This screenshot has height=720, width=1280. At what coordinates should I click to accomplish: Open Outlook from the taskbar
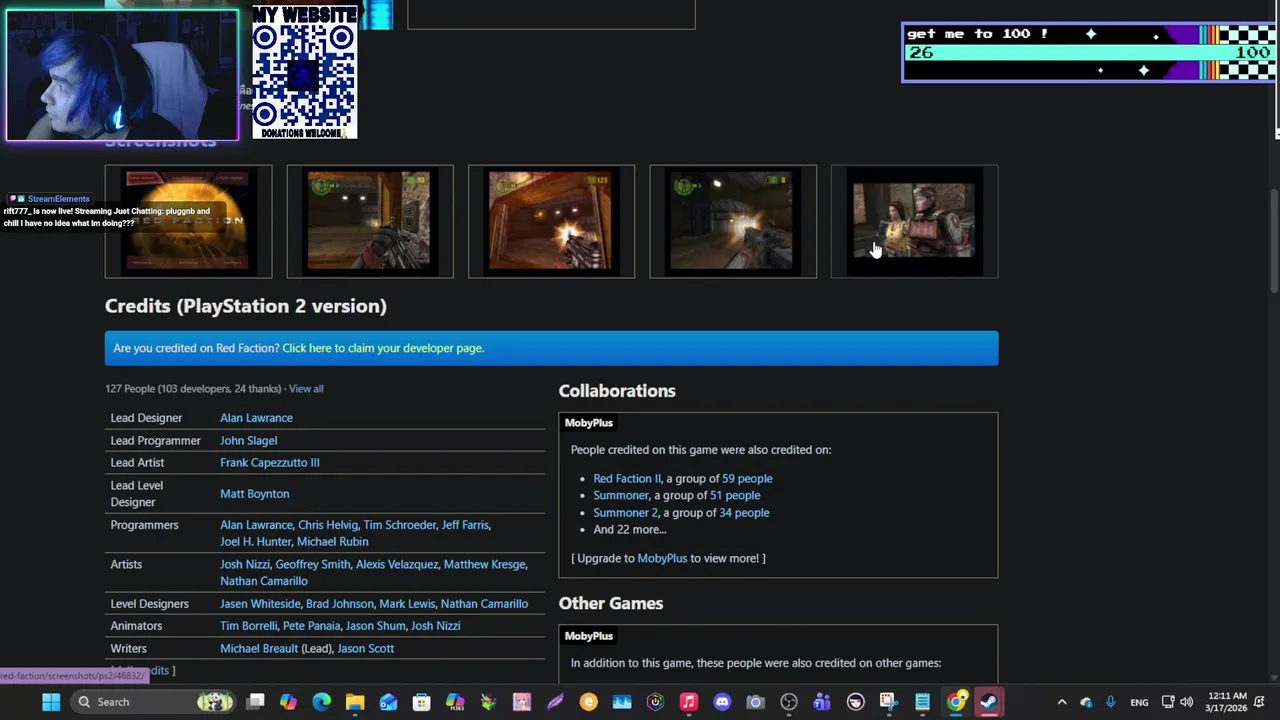tap(388, 702)
